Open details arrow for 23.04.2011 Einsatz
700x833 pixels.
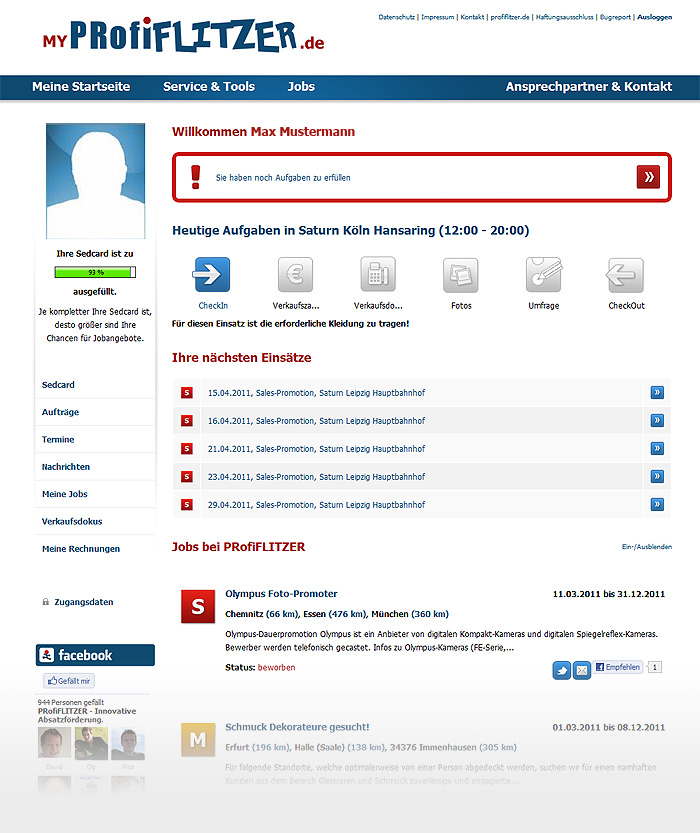click(x=657, y=477)
